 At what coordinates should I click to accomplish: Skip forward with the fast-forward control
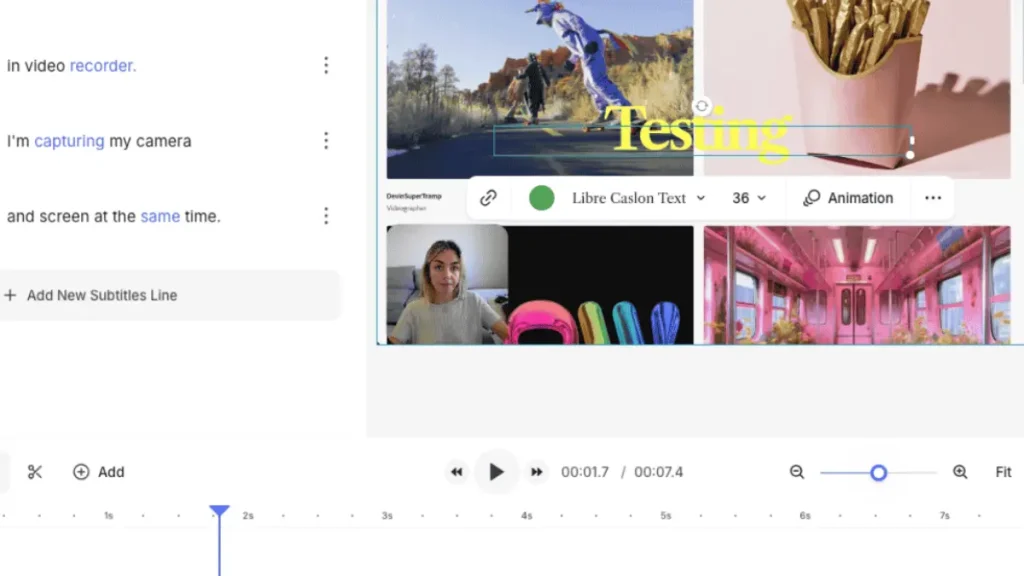[x=537, y=471]
